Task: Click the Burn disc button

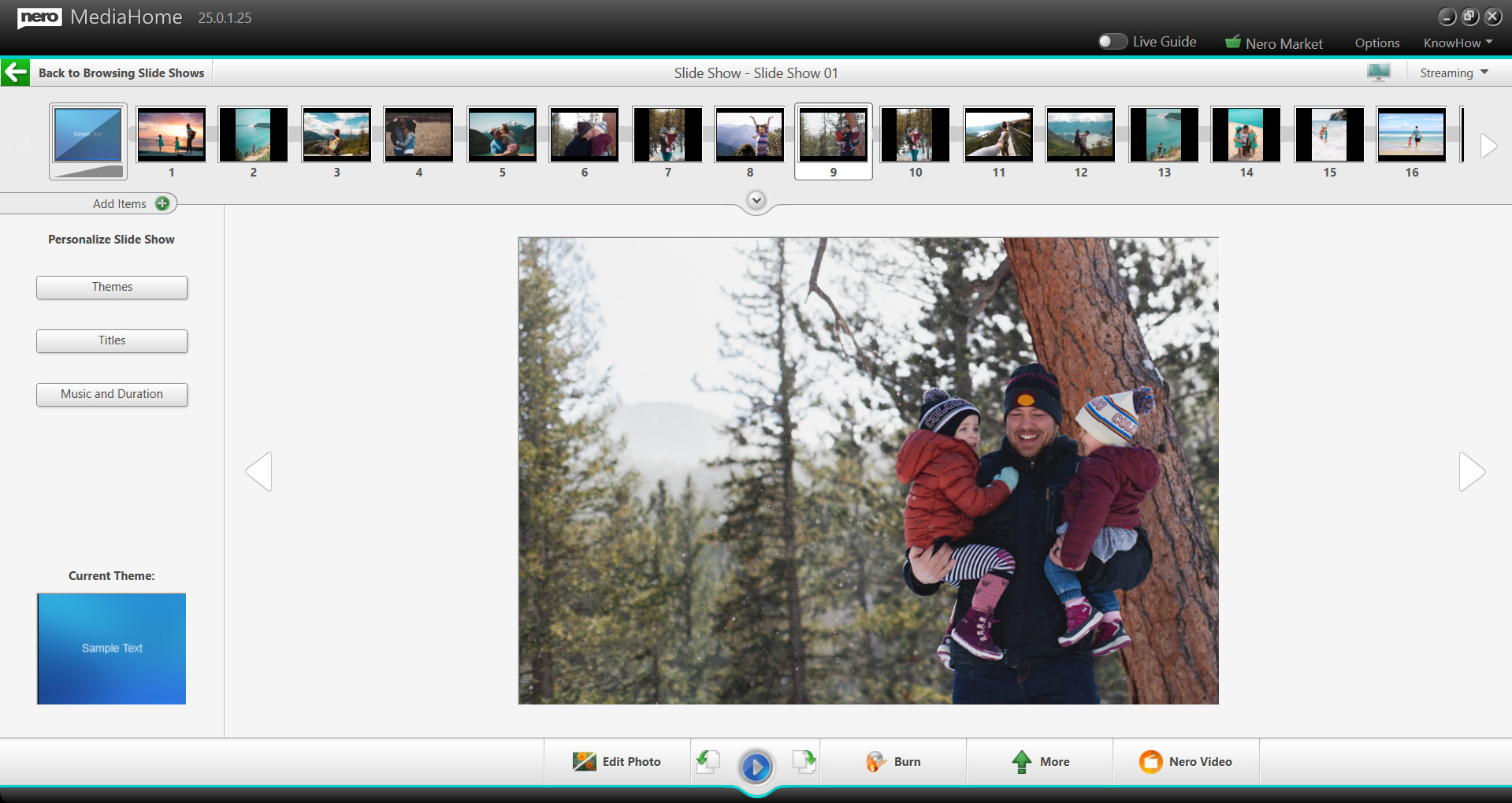Action: coord(893,761)
